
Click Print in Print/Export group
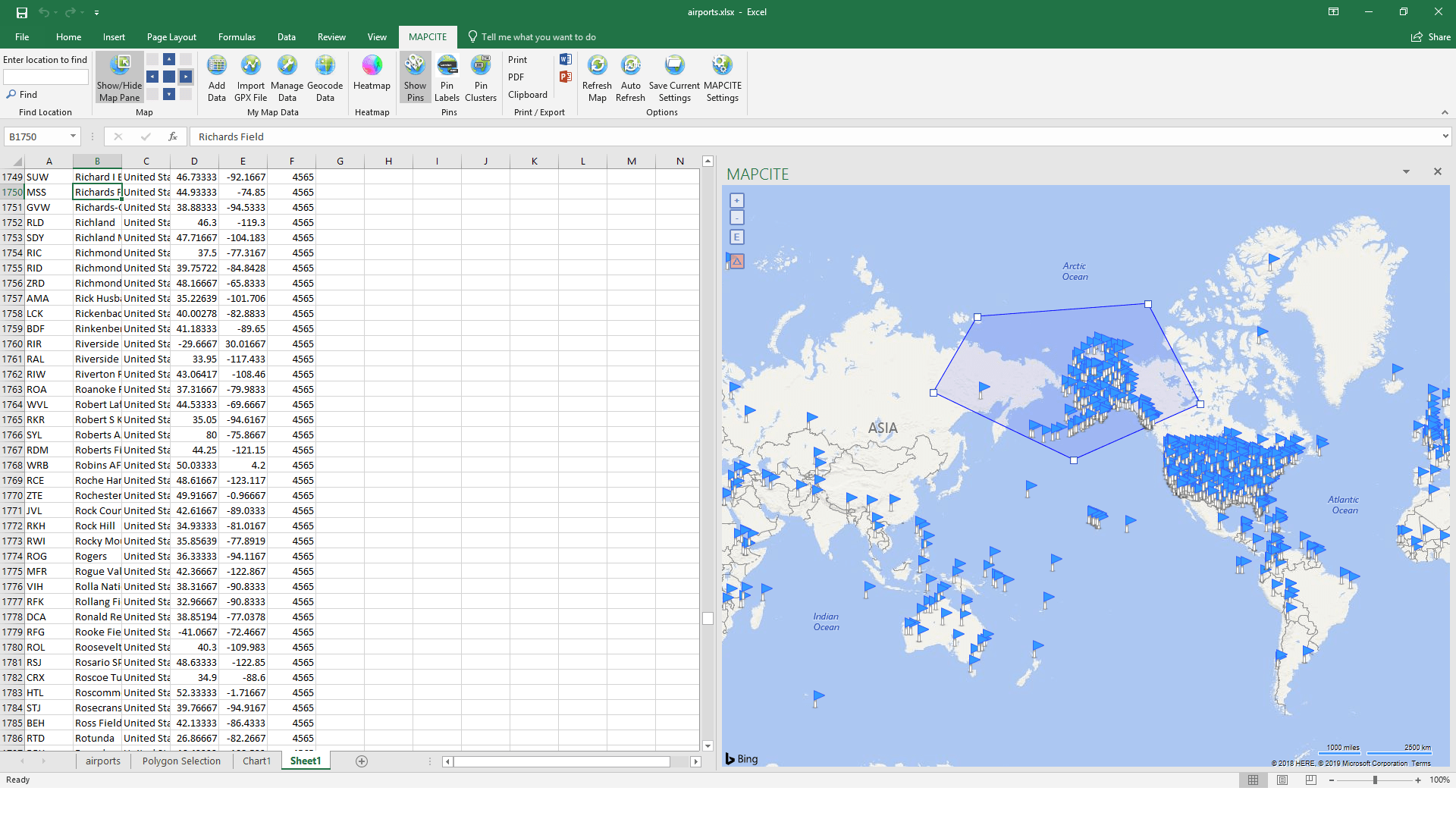click(517, 60)
